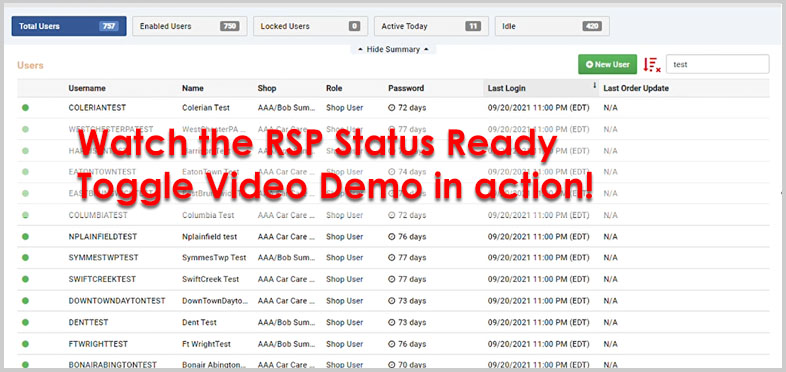Click clock icon in FTWRIGHTTEST password cell
Screen dimensions: 786x372
point(391,344)
